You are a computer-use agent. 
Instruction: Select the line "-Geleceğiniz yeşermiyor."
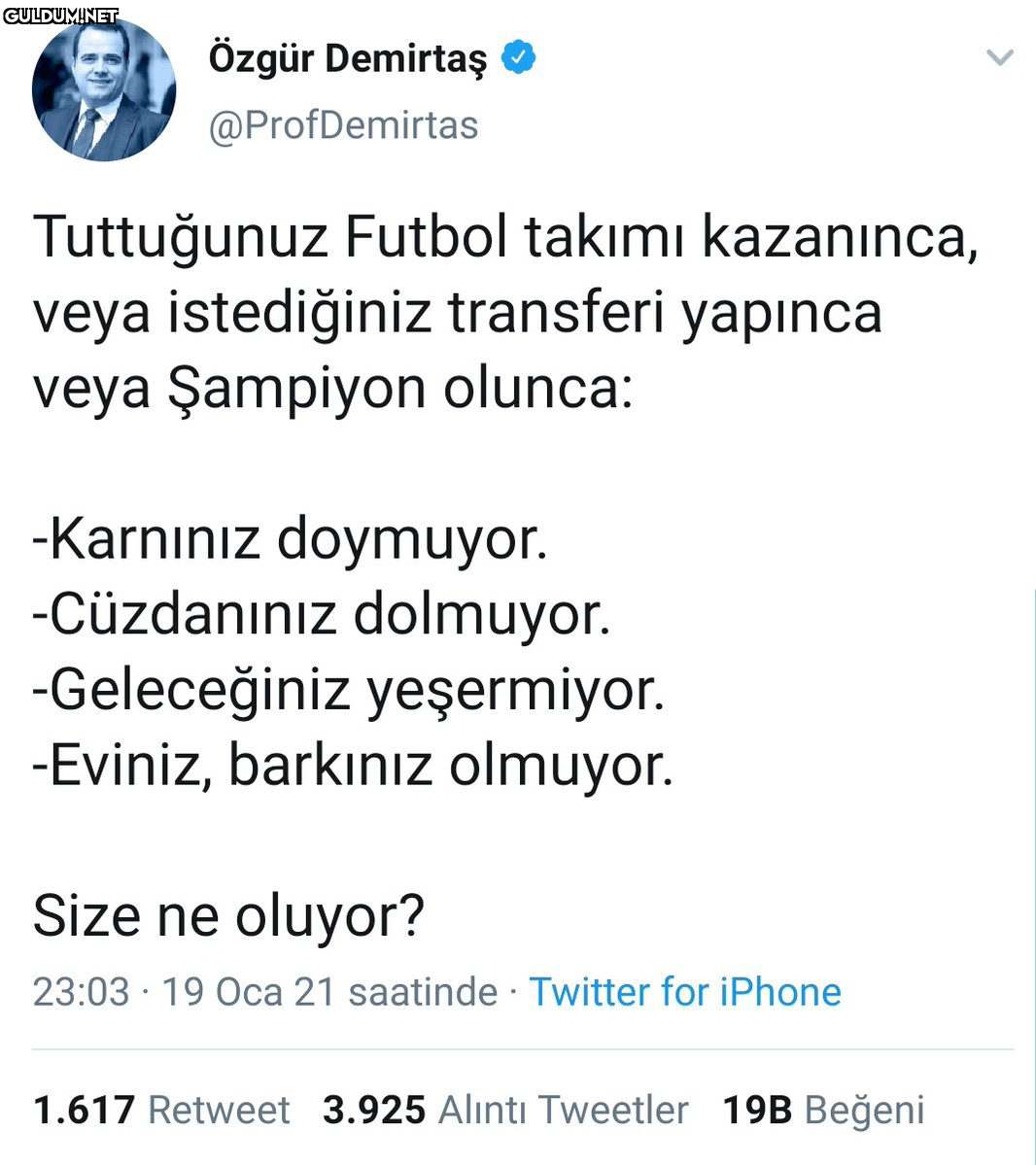[x=349, y=690]
